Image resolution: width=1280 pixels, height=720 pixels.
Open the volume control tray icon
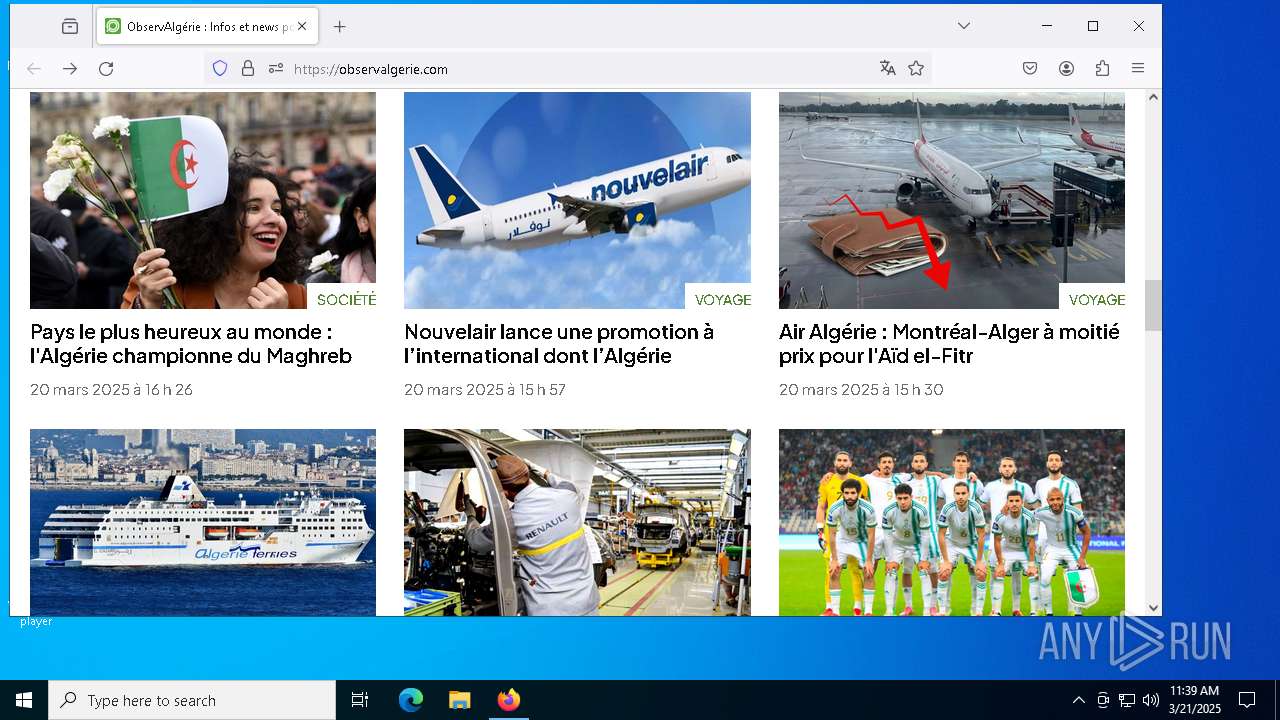click(1150, 700)
